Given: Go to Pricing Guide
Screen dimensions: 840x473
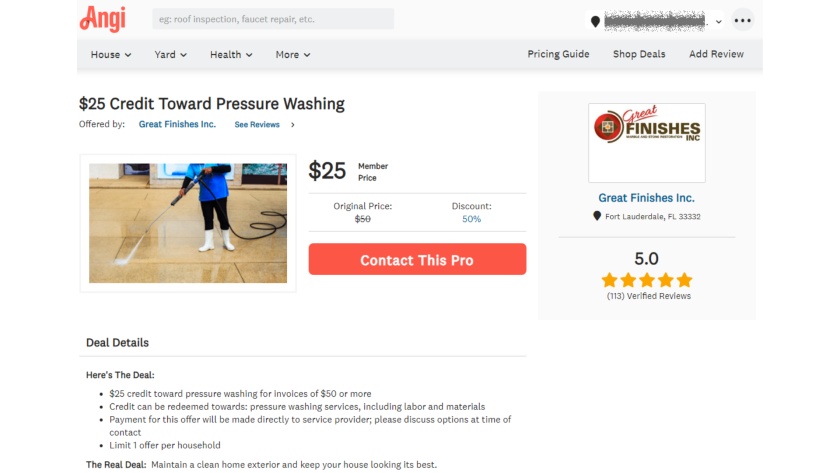Looking at the screenshot, I should click(x=558, y=54).
